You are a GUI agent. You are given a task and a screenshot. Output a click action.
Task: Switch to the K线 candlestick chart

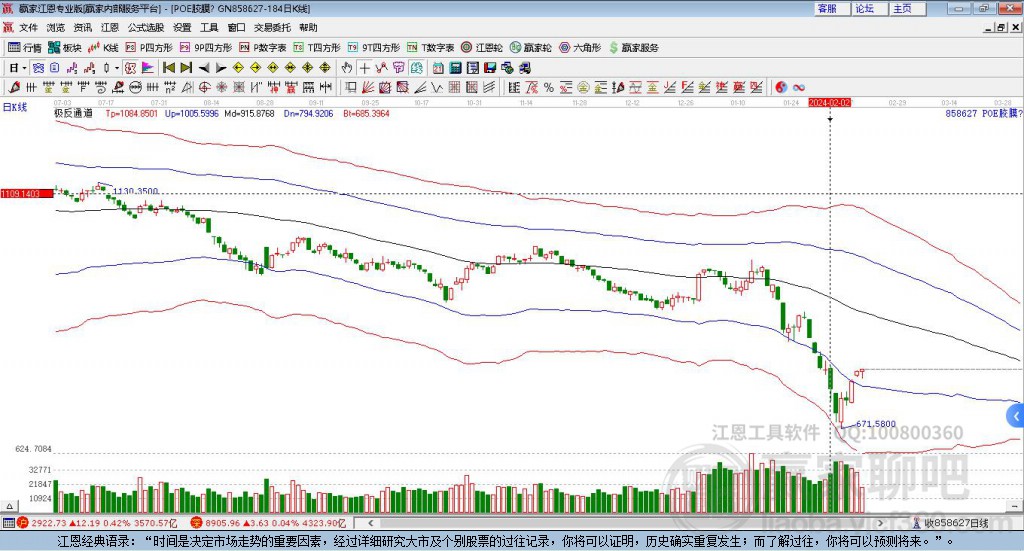point(104,47)
